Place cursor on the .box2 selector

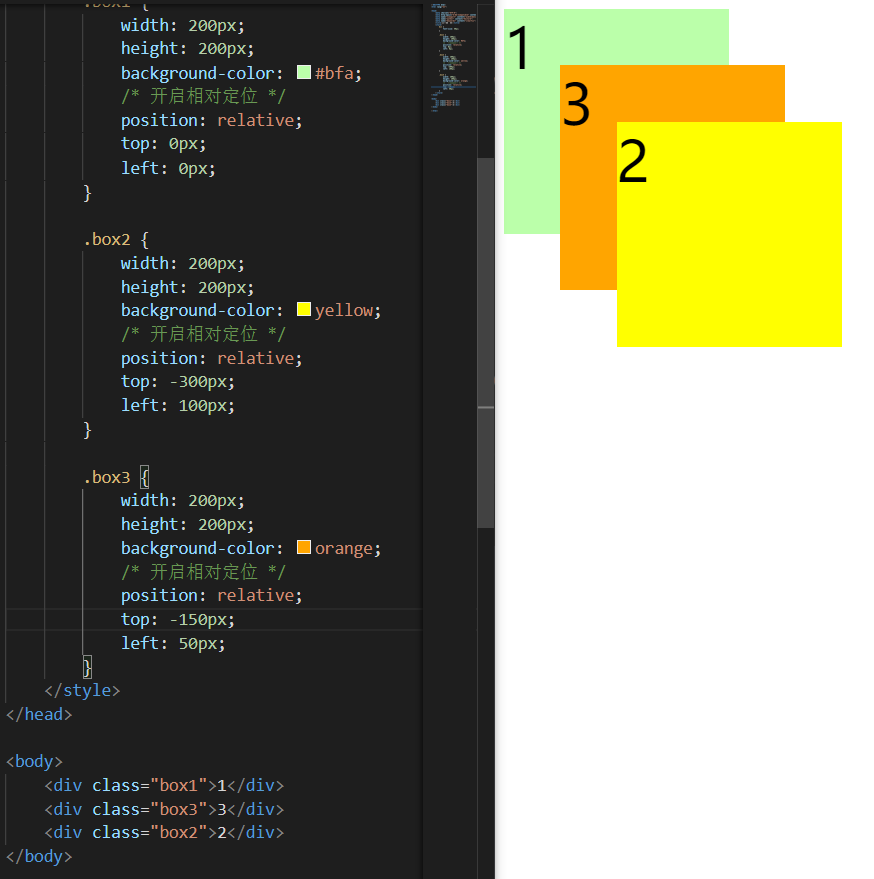point(107,239)
